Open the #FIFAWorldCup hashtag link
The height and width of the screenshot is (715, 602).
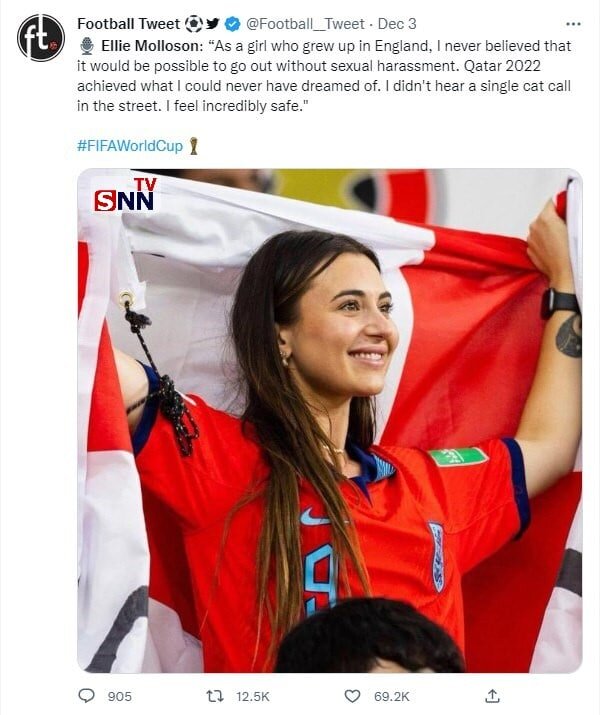click(x=130, y=146)
